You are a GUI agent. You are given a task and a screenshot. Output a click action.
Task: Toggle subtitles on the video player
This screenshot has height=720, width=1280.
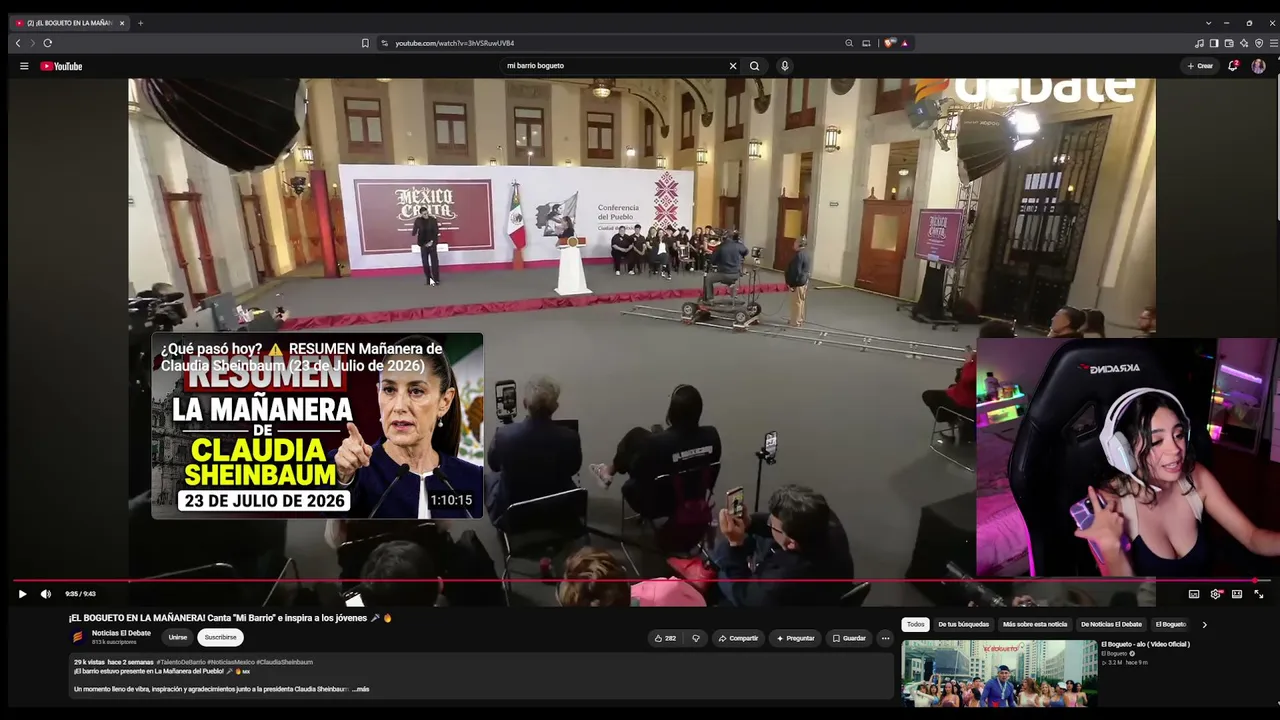tap(1194, 594)
